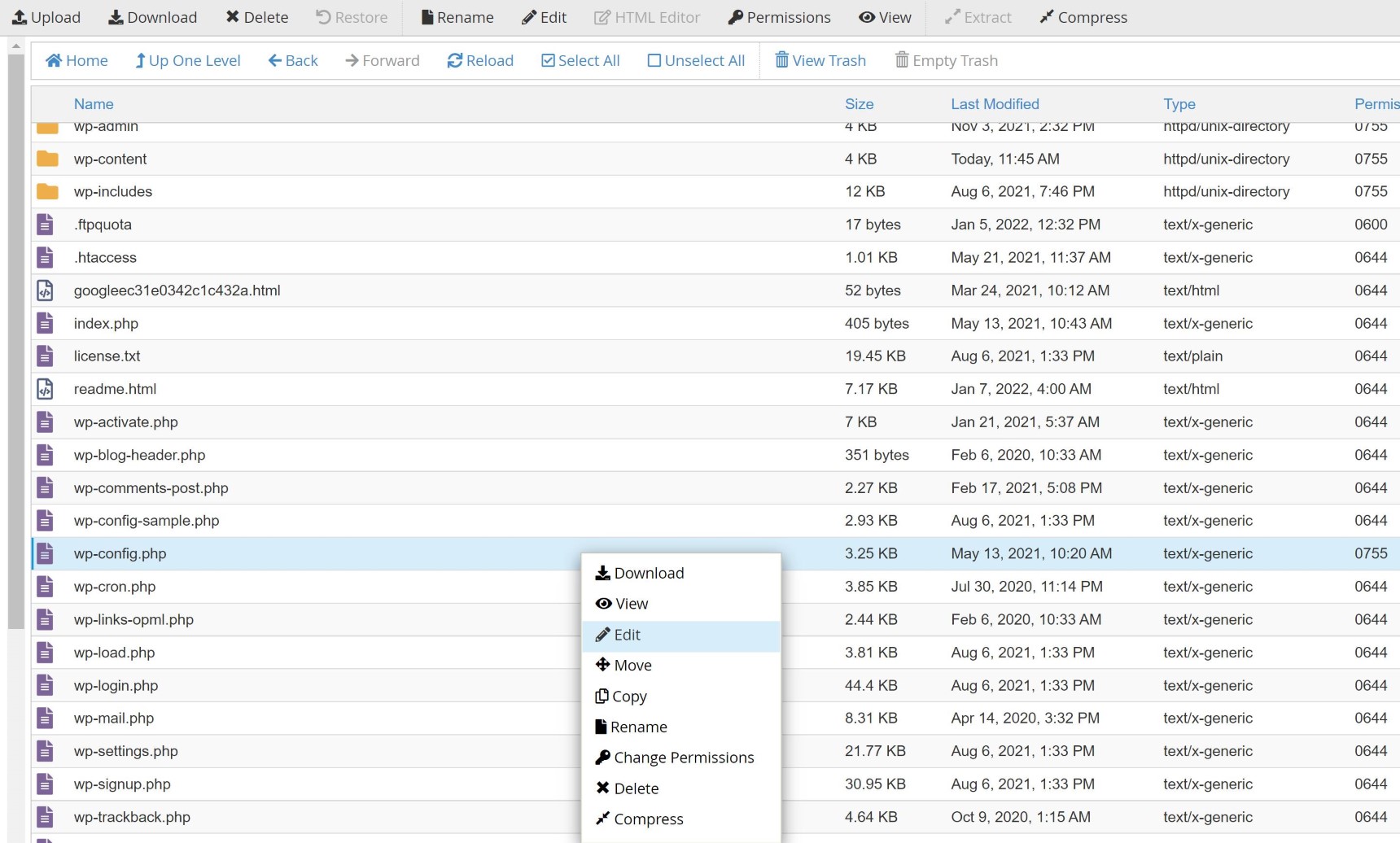
Task: Click the wp-content folder icon
Action: pyautogui.click(x=47, y=159)
